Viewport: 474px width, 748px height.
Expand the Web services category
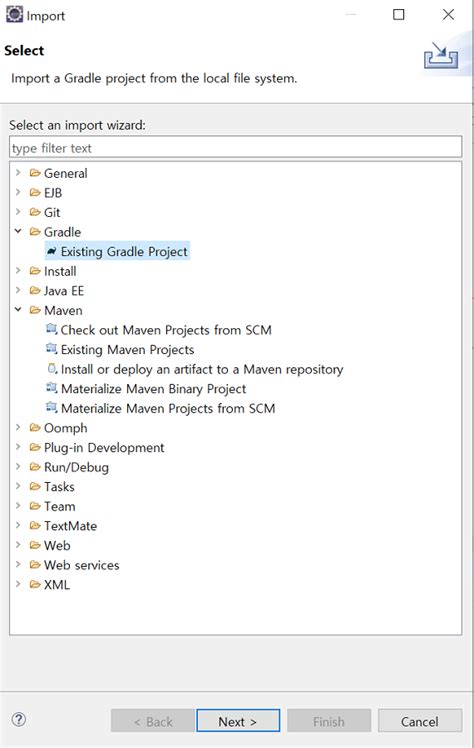pos(18,564)
